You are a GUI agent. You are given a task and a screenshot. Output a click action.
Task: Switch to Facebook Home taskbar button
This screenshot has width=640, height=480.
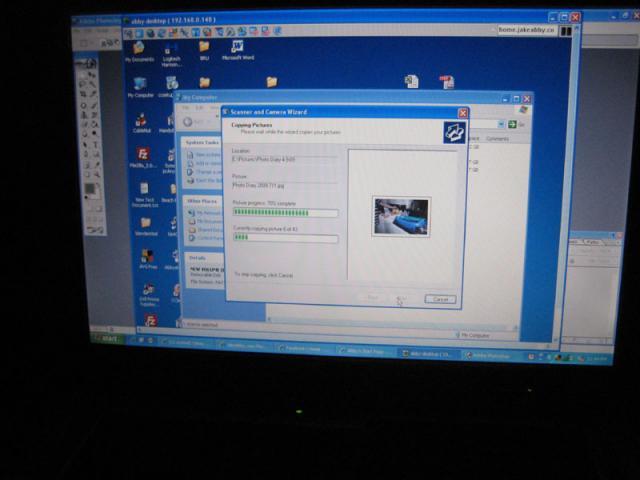click(x=304, y=349)
